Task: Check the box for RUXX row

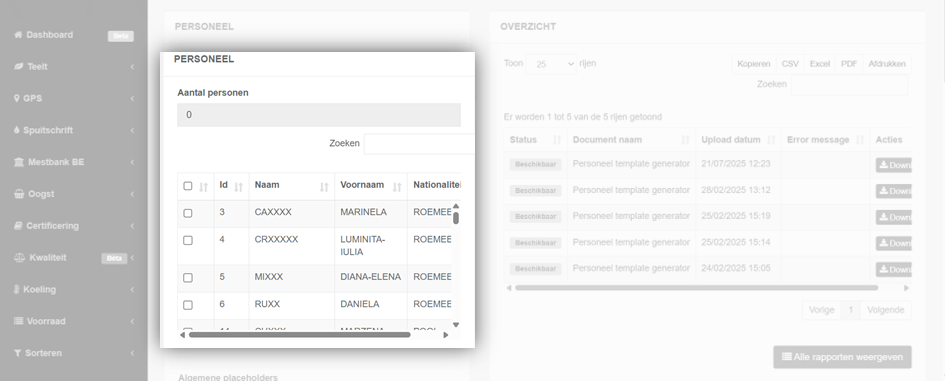Action: [187, 305]
